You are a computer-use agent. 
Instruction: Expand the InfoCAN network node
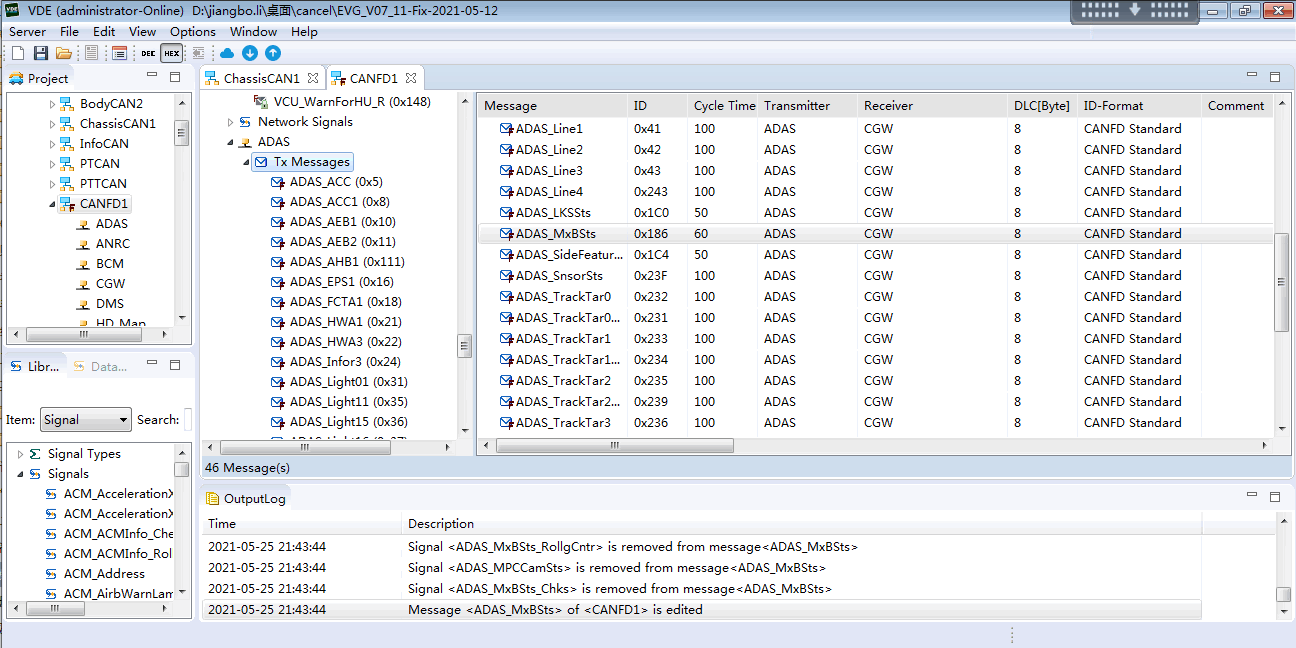[x=53, y=144]
